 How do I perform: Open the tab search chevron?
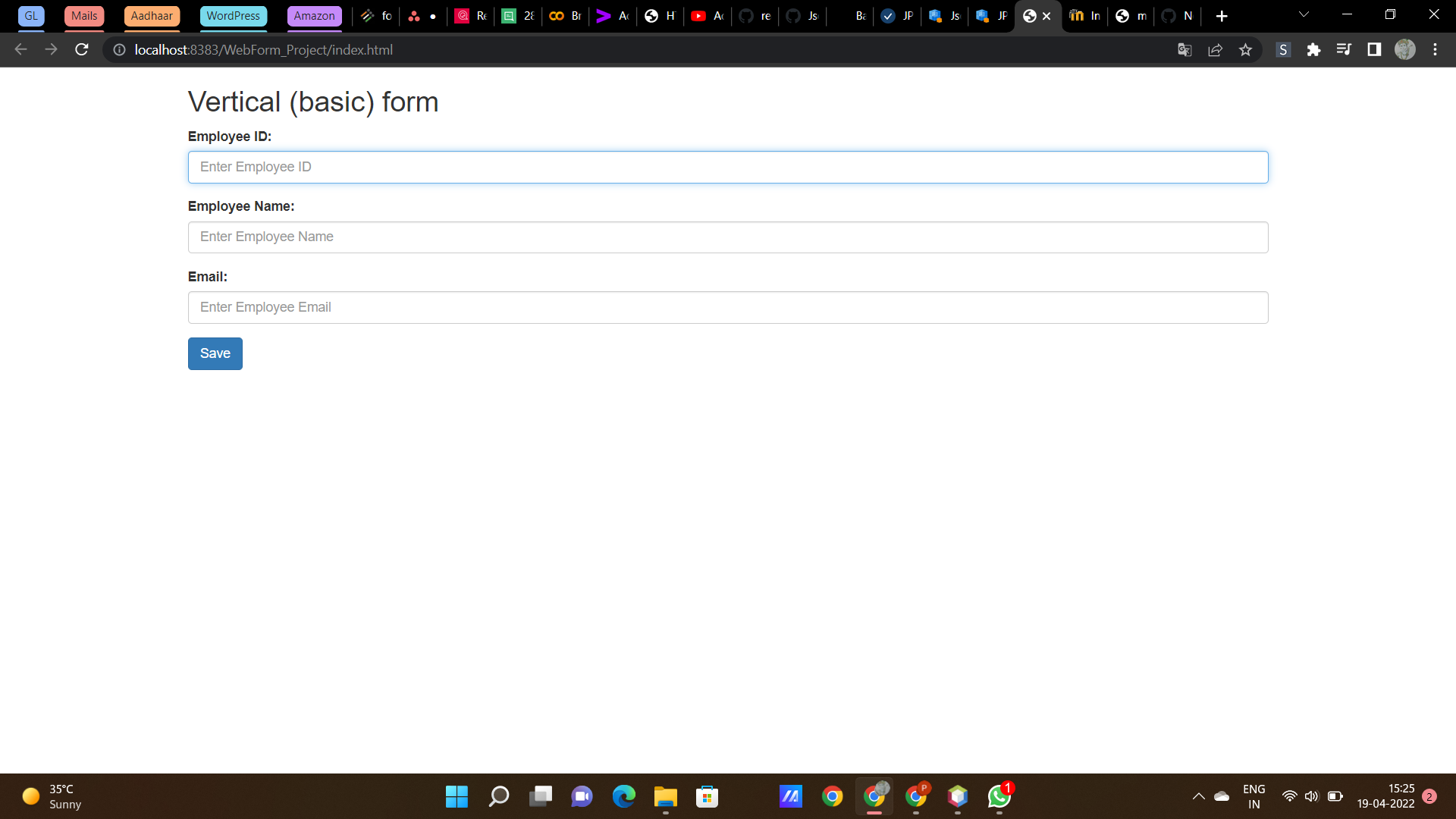point(1303,14)
